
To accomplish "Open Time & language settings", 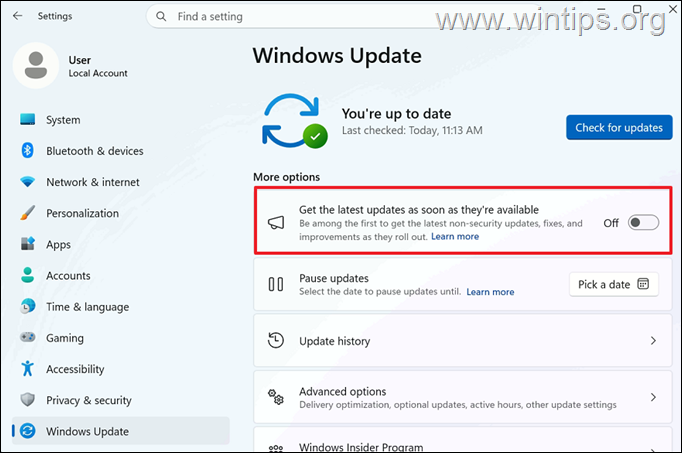I will tap(120, 307).
